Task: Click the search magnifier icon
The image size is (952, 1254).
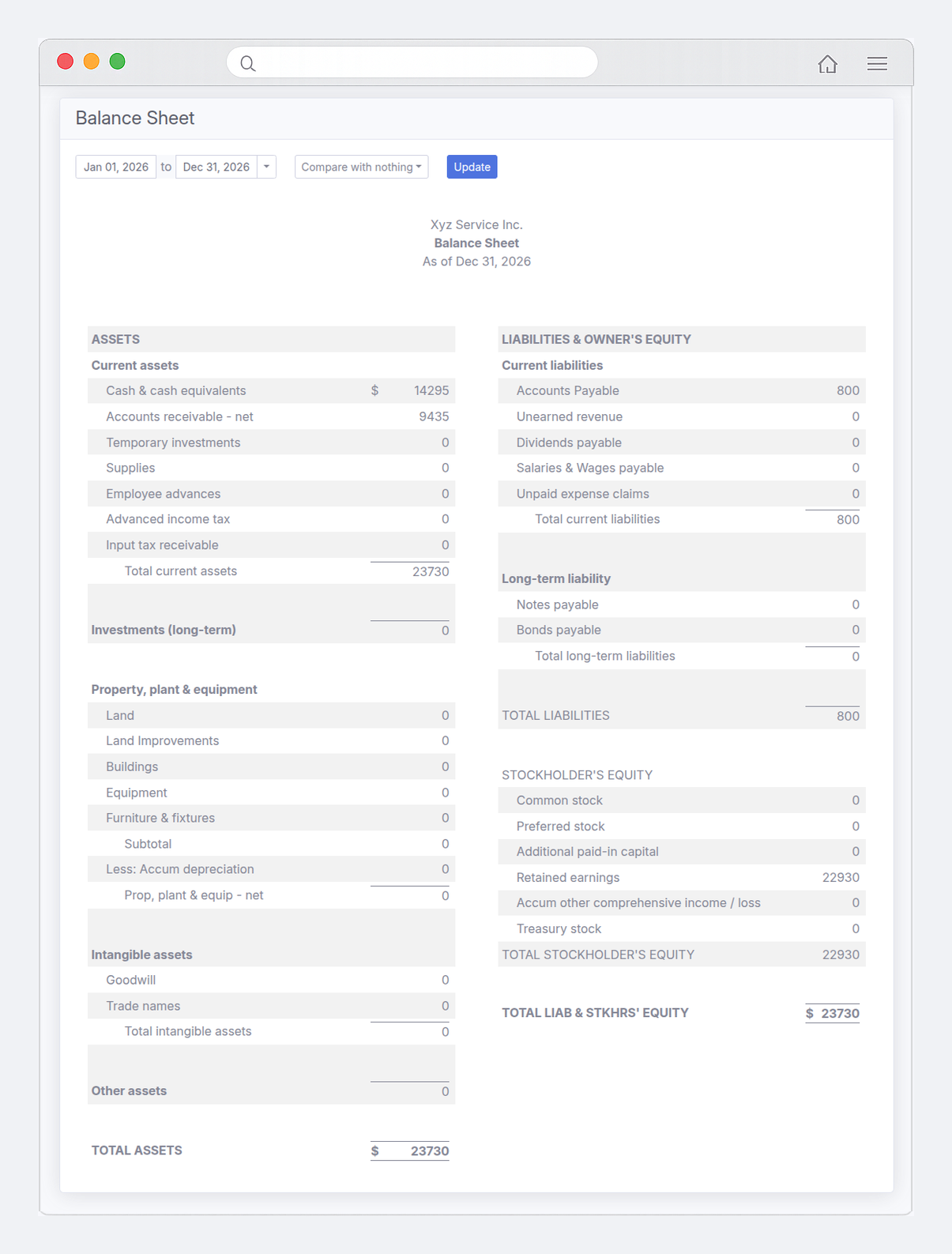Action: point(248,64)
